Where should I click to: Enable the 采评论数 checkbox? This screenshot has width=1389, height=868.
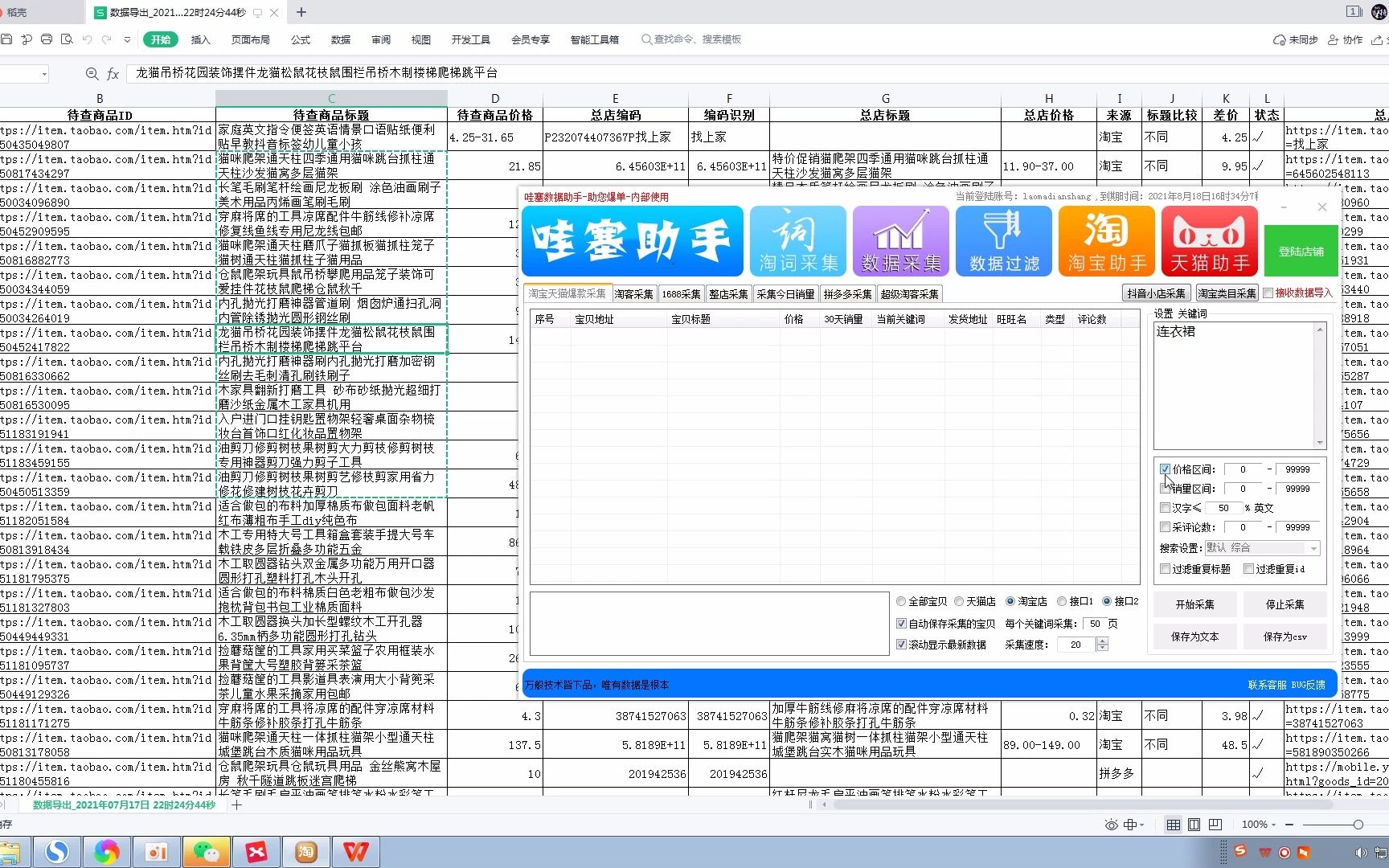[x=1165, y=527]
